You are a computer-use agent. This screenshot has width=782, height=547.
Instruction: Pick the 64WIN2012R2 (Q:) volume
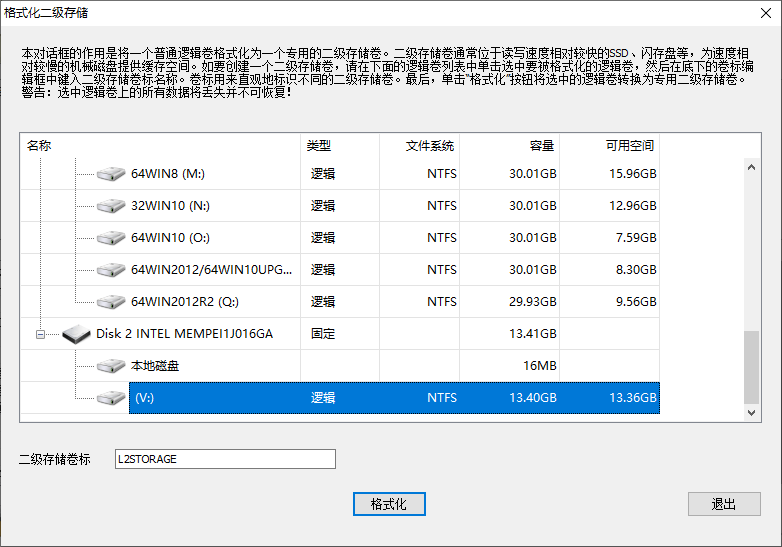[340, 302]
